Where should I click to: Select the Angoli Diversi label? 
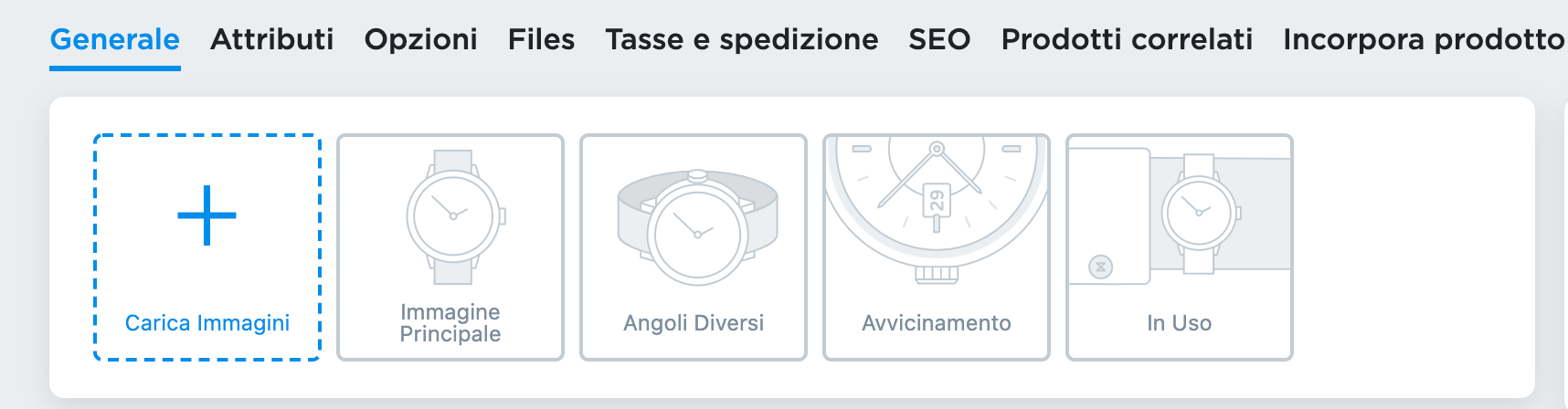(x=694, y=323)
